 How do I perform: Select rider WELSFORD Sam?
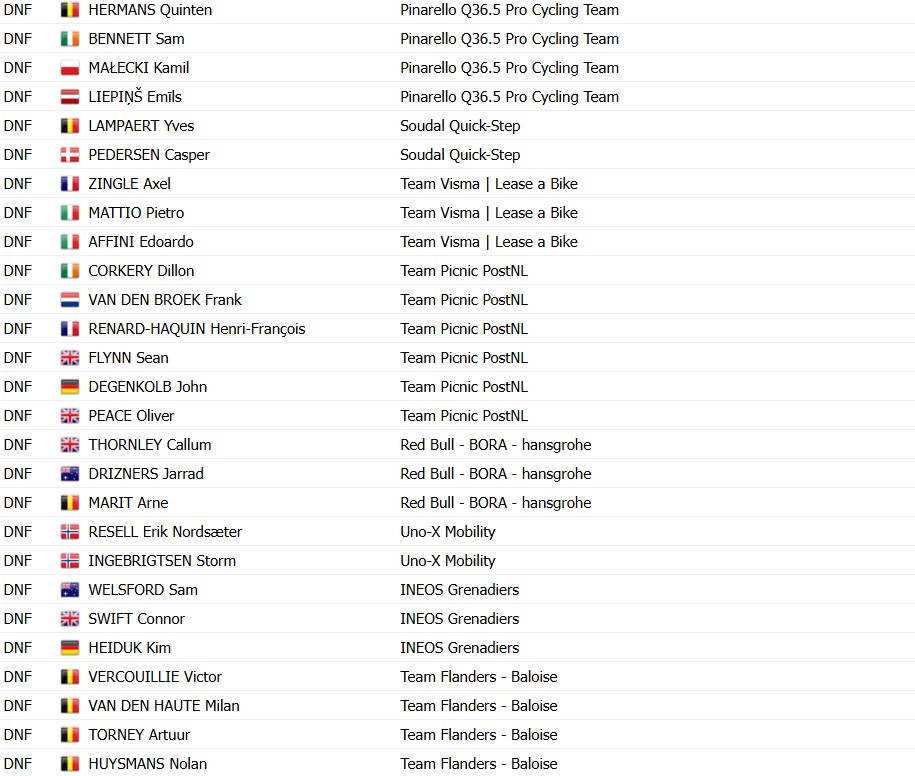pyautogui.click(x=143, y=590)
